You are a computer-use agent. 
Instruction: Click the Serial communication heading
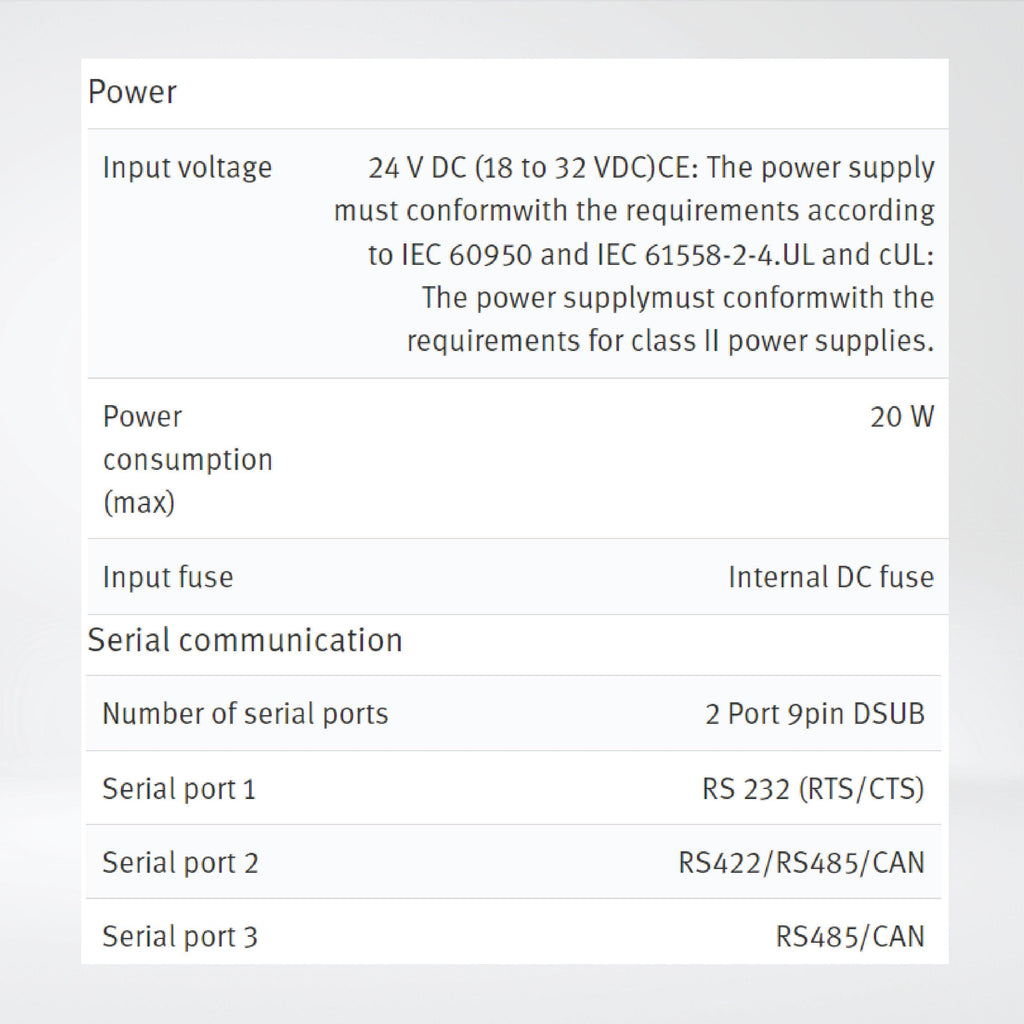click(x=245, y=640)
